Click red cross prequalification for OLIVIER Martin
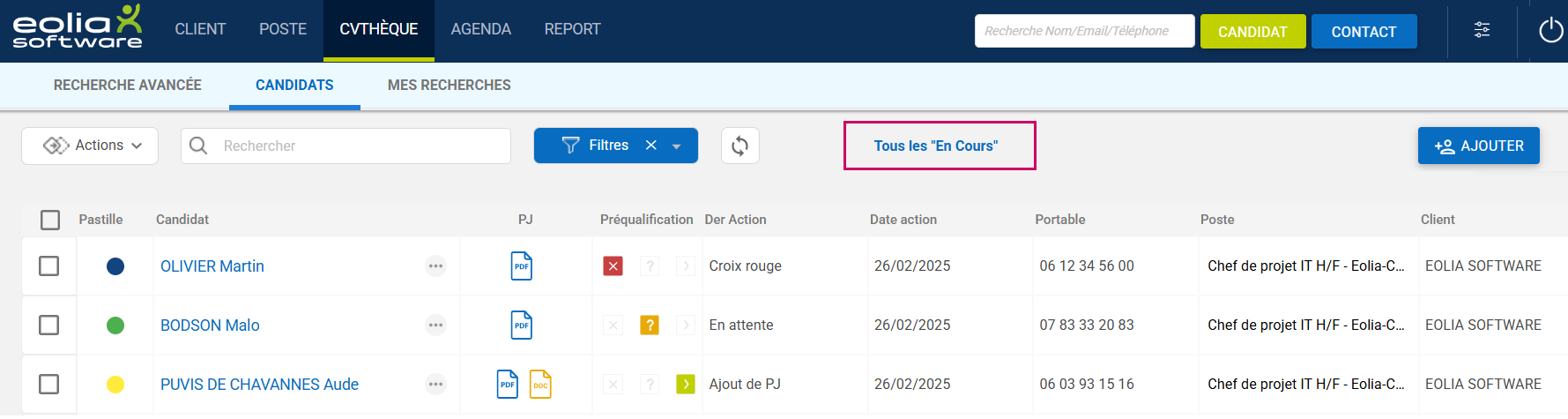This screenshot has width=1568, height=419. (613, 266)
